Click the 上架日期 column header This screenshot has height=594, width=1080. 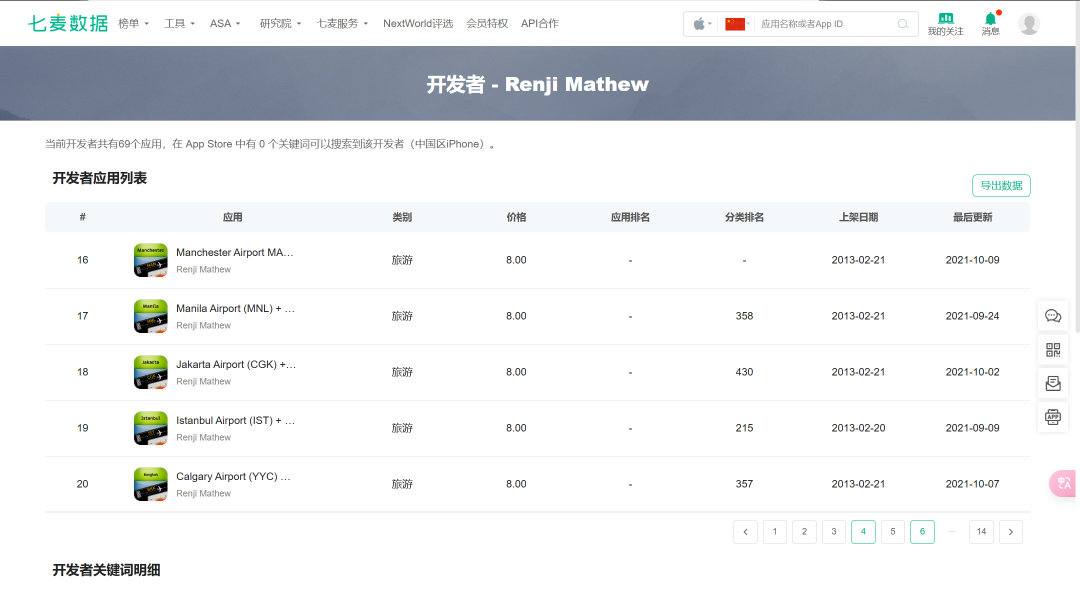(858, 217)
